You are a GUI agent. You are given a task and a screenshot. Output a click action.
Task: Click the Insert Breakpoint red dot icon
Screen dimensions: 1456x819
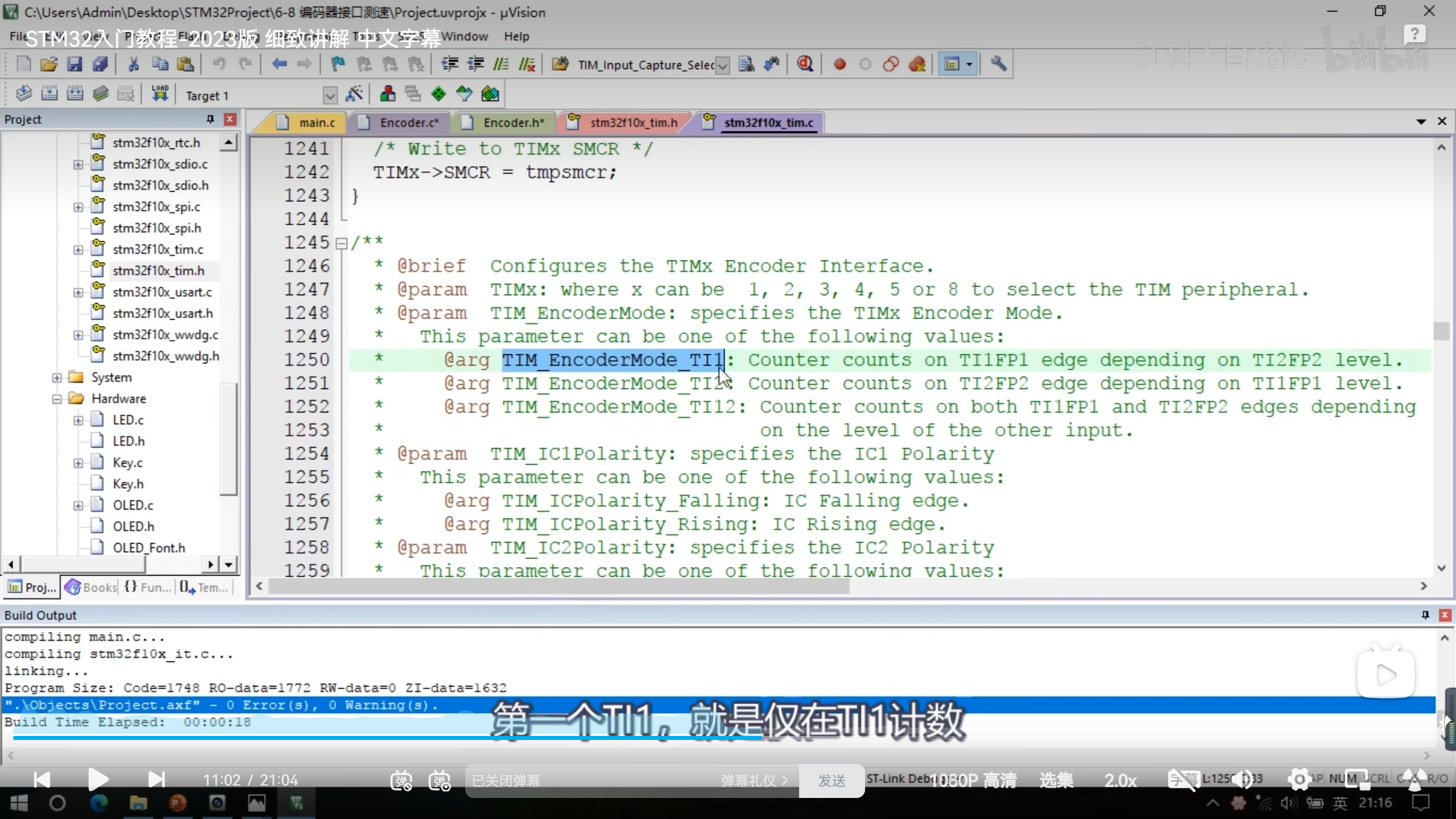(x=839, y=64)
